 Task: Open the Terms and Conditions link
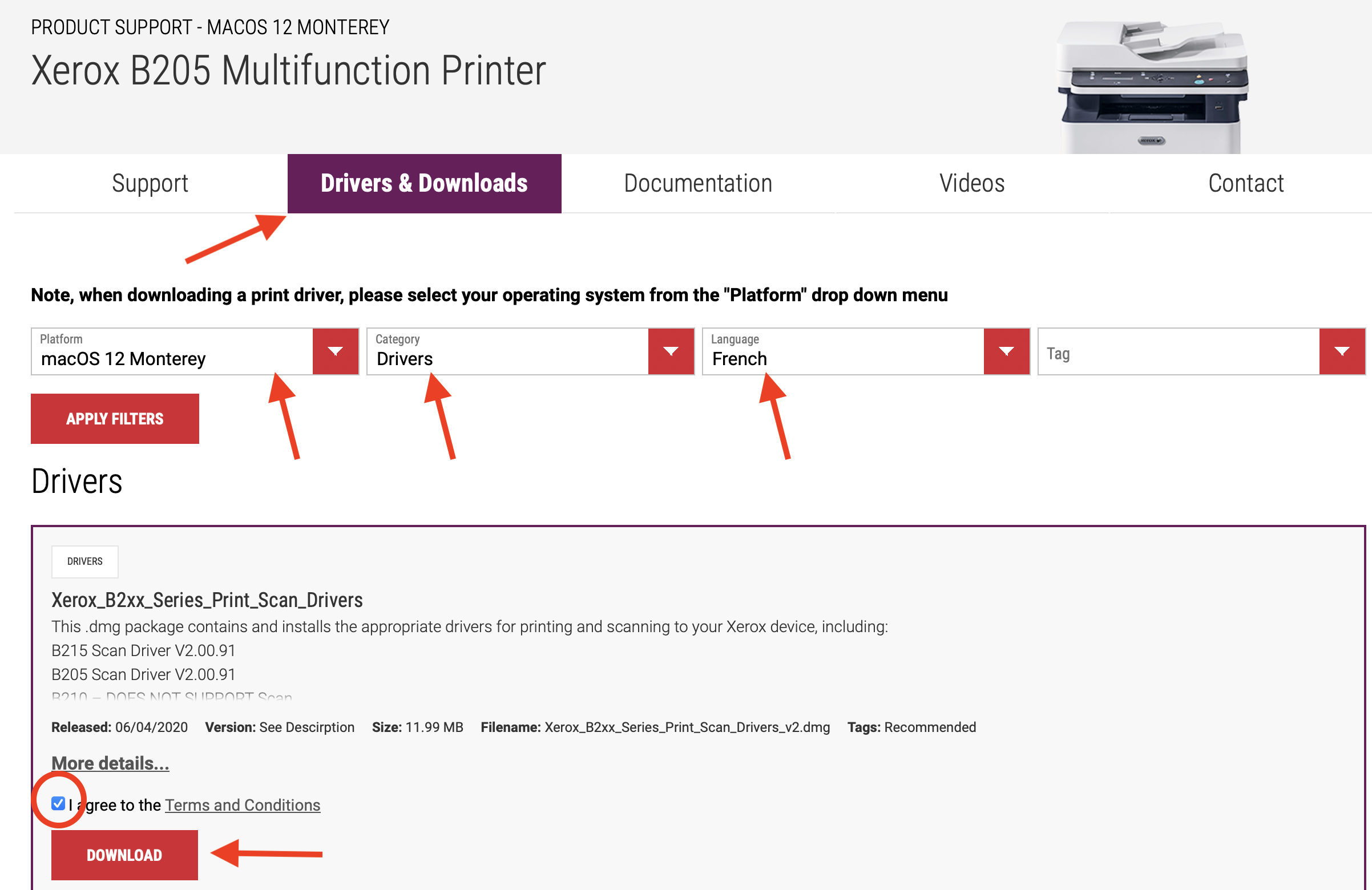[x=242, y=805]
